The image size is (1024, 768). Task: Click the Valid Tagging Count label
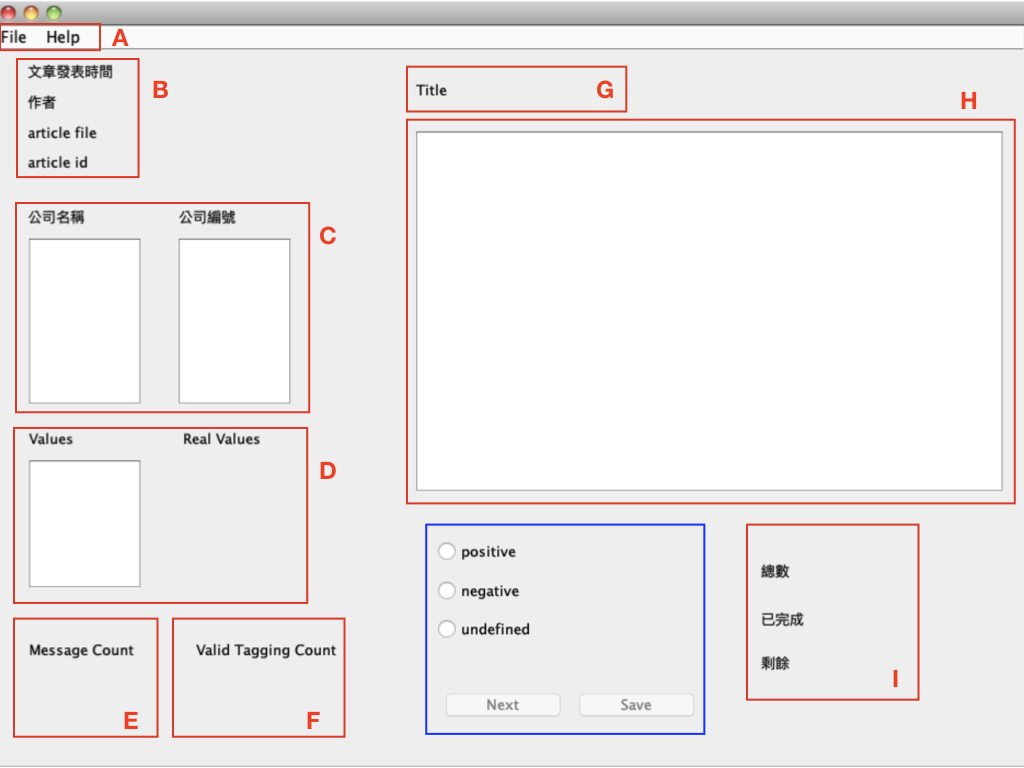(x=266, y=650)
